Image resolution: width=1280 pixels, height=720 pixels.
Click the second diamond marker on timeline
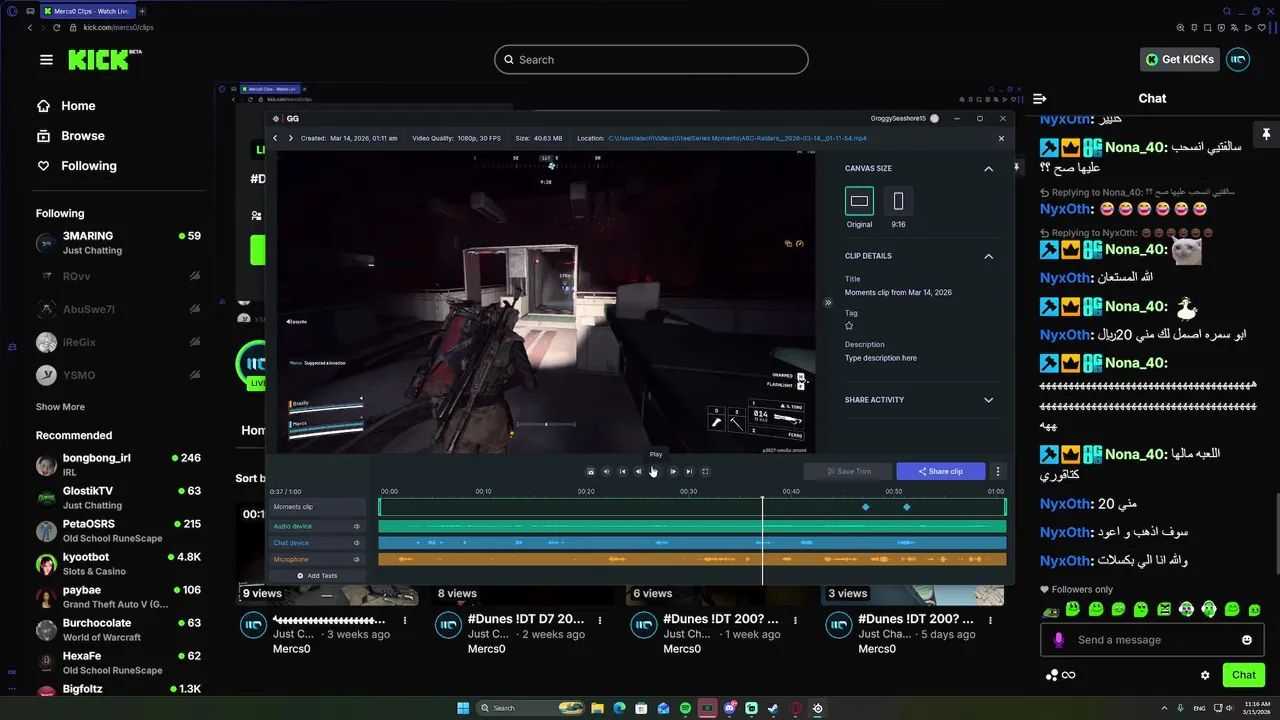[907, 507]
